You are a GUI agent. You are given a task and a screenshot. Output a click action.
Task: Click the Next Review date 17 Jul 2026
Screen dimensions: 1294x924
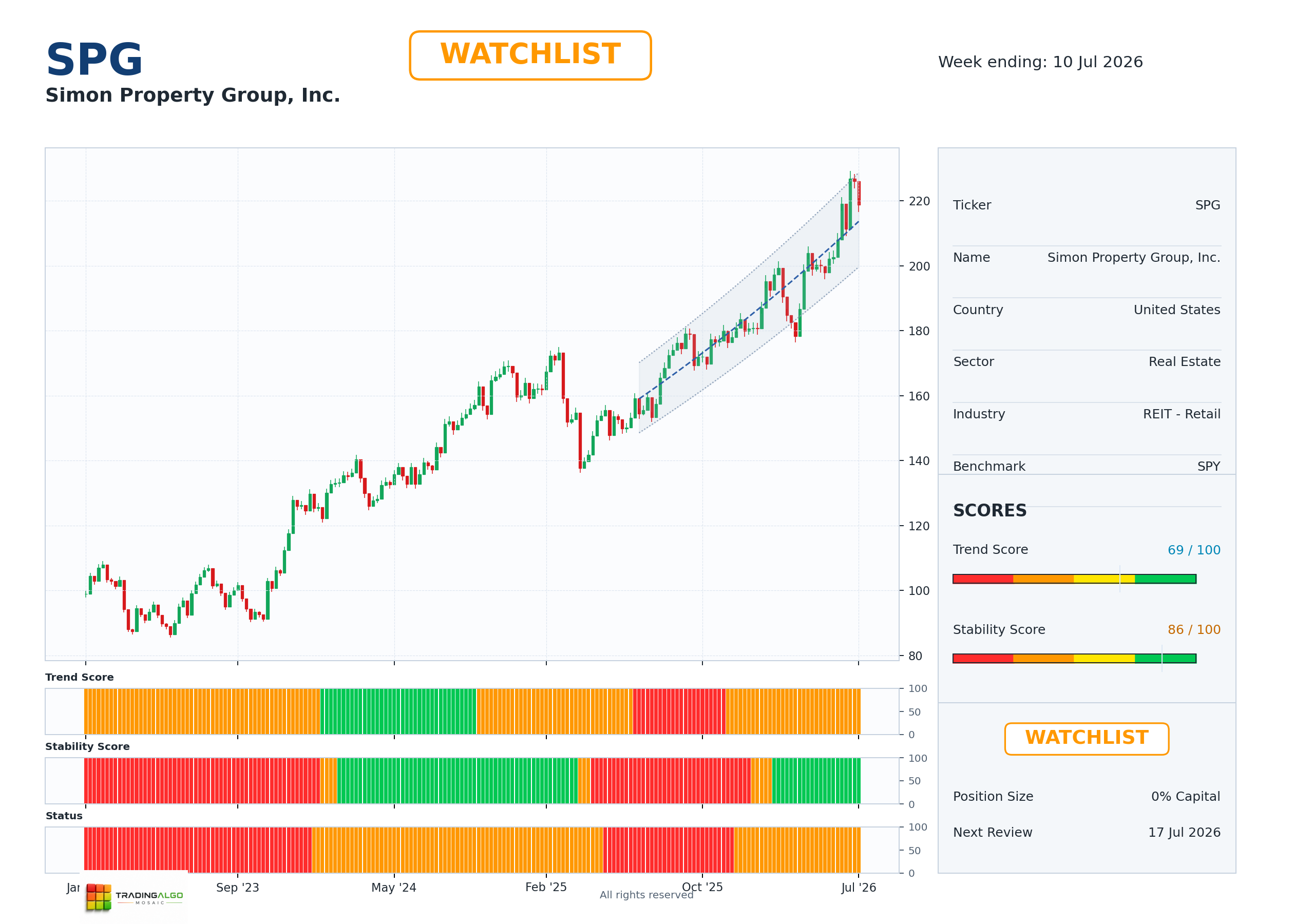[x=1184, y=833]
